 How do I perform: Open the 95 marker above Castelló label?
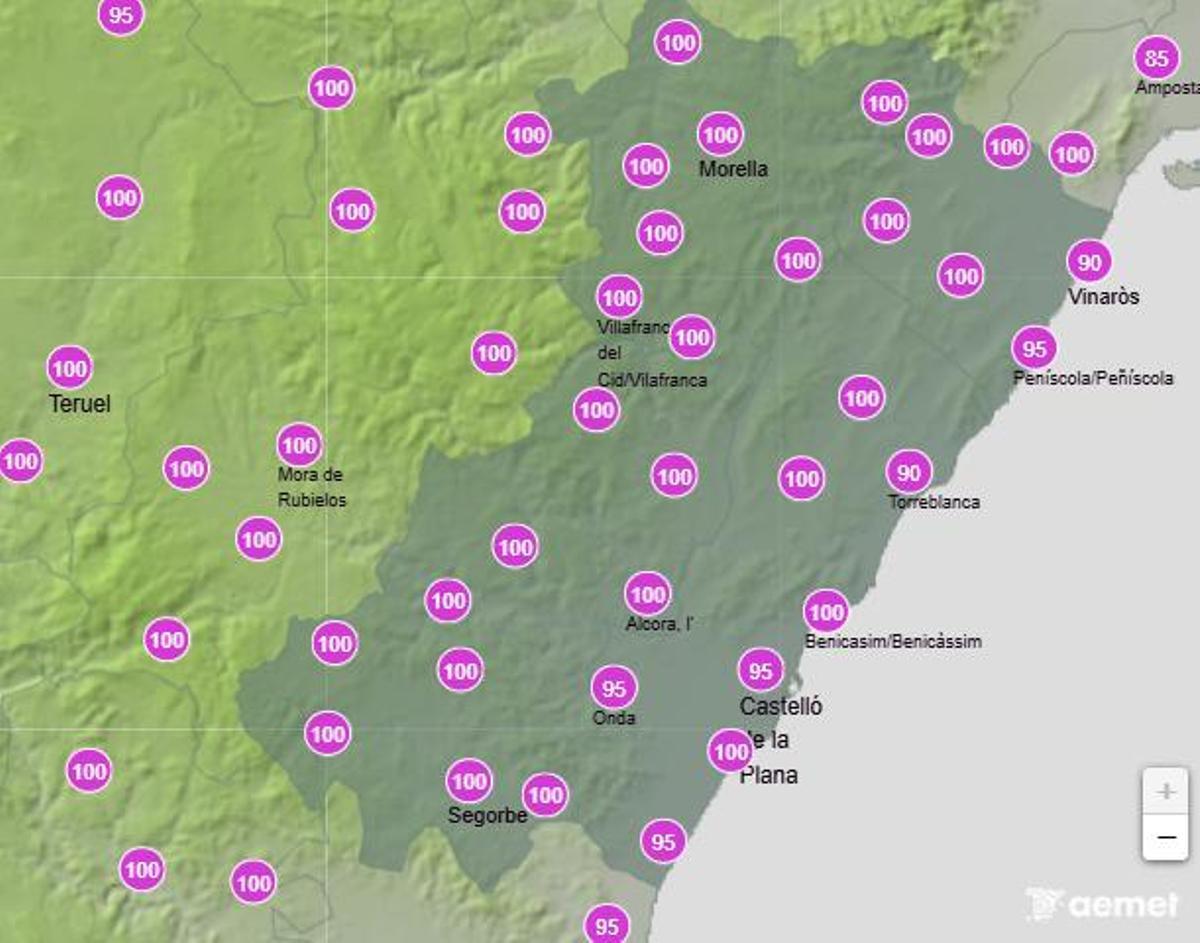click(760, 670)
